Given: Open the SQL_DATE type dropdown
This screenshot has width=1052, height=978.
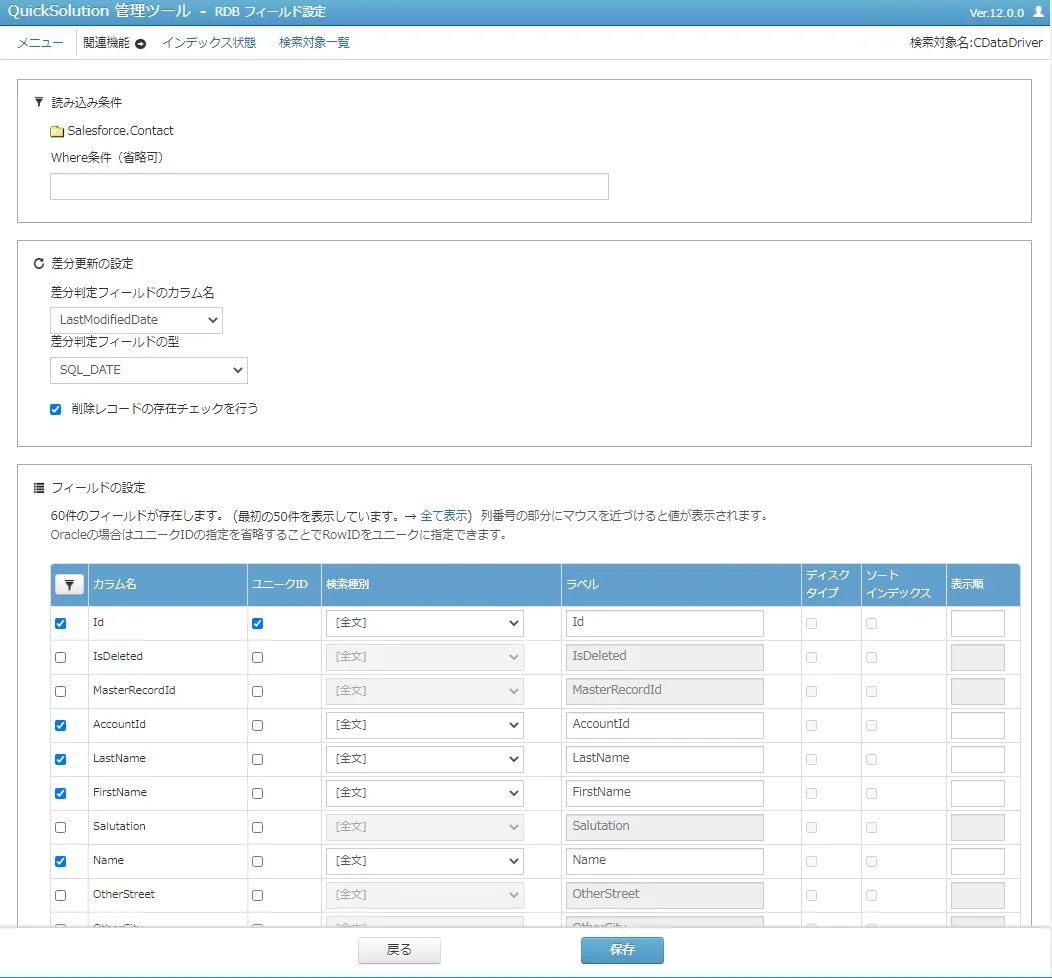Looking at the screenshot, I should 148,370.
